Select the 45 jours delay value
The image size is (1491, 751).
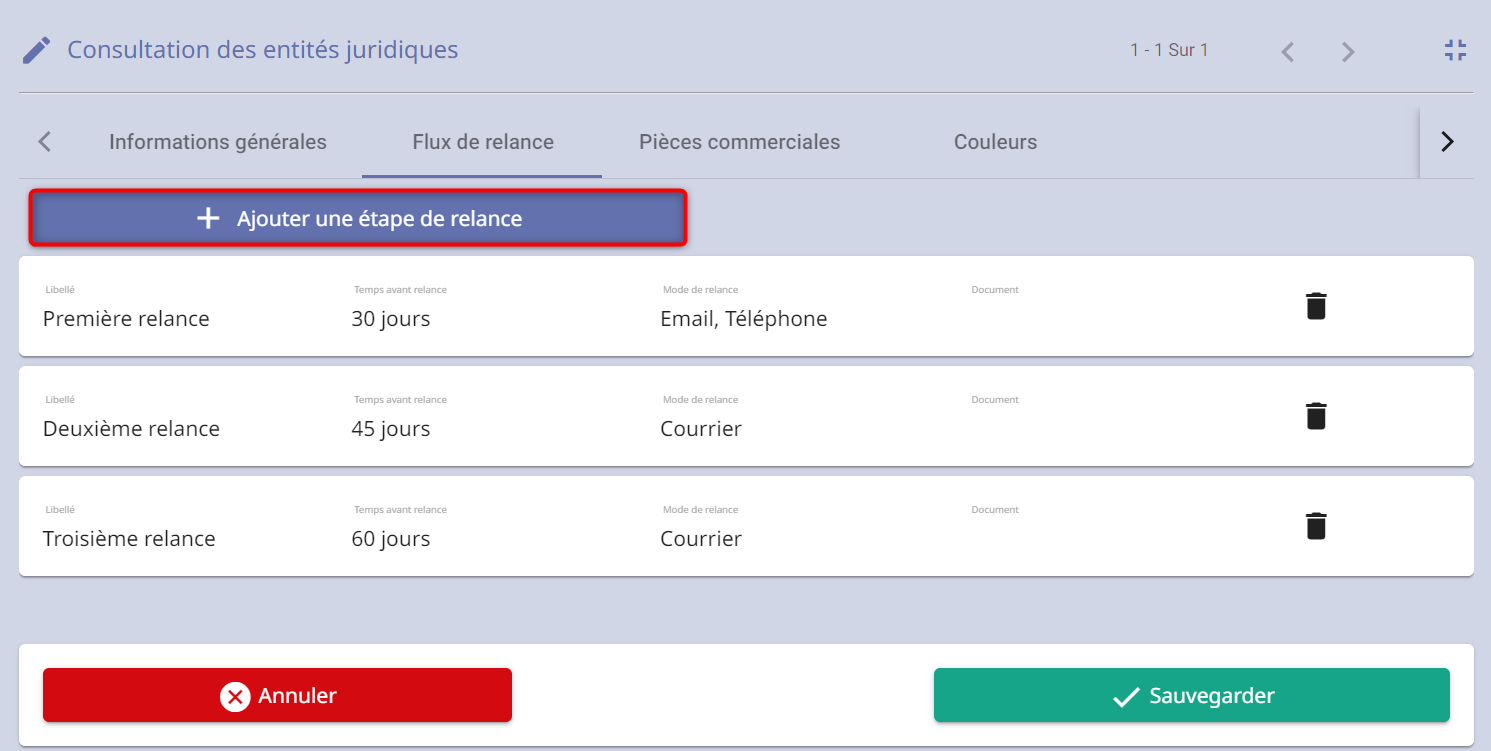point(391,429)
